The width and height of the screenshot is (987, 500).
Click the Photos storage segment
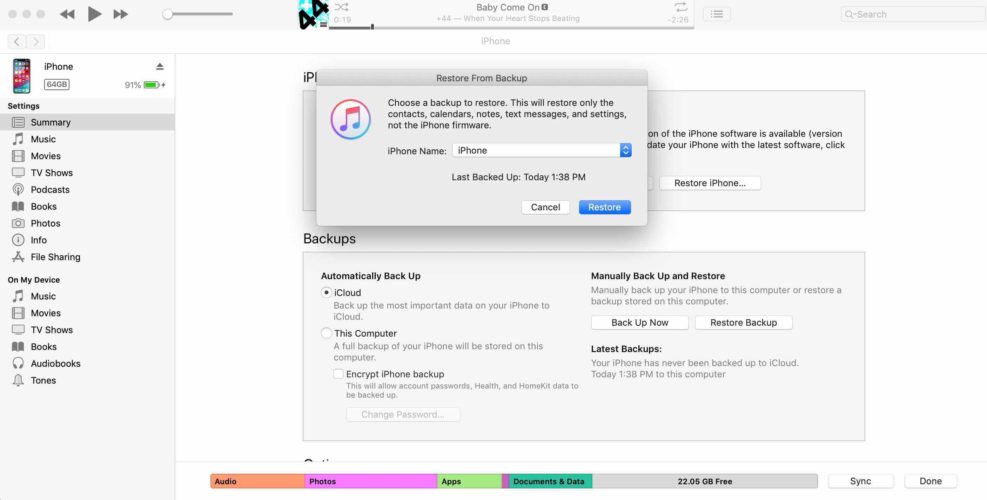click(371, 481)
